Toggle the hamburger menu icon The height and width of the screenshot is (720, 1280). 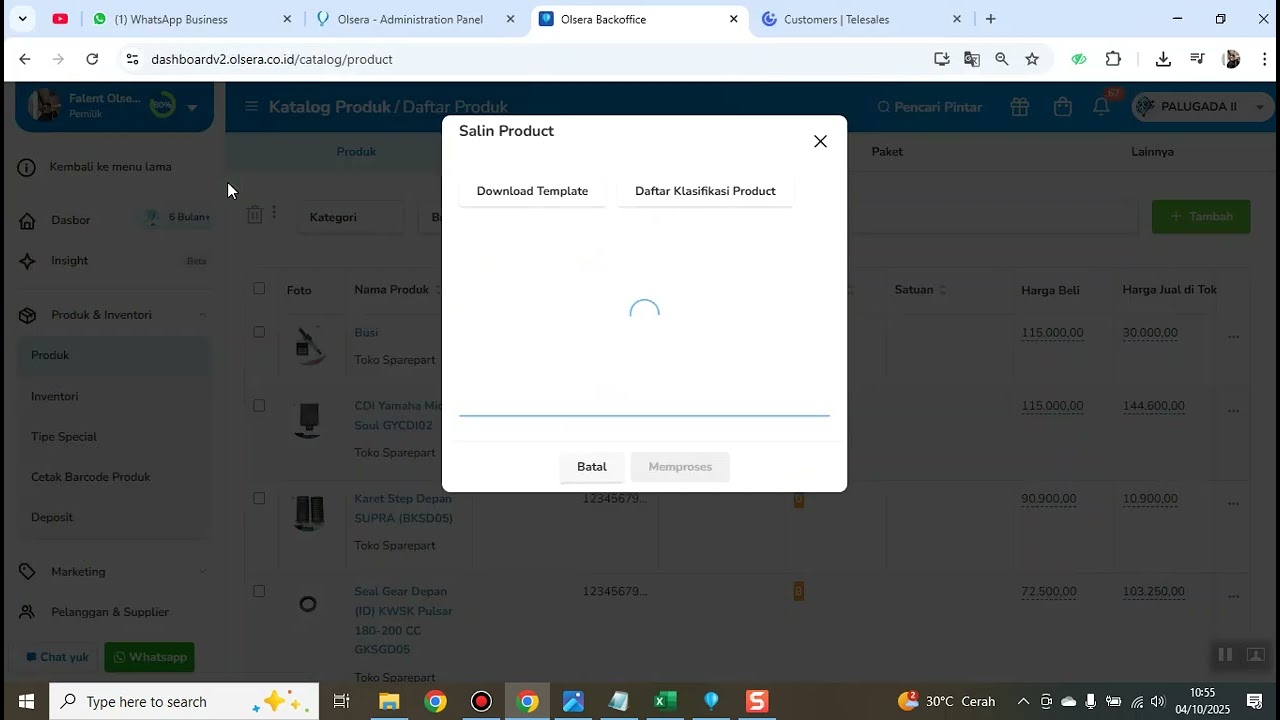point(251,107)
